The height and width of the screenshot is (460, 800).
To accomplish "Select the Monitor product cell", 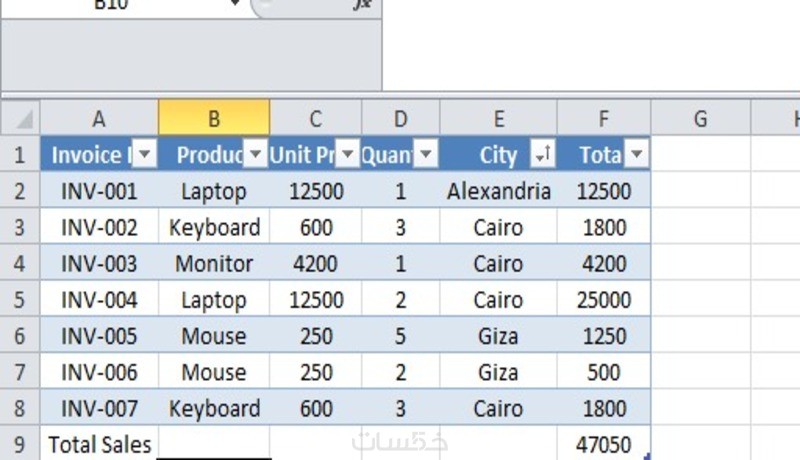I will point(213,264).
